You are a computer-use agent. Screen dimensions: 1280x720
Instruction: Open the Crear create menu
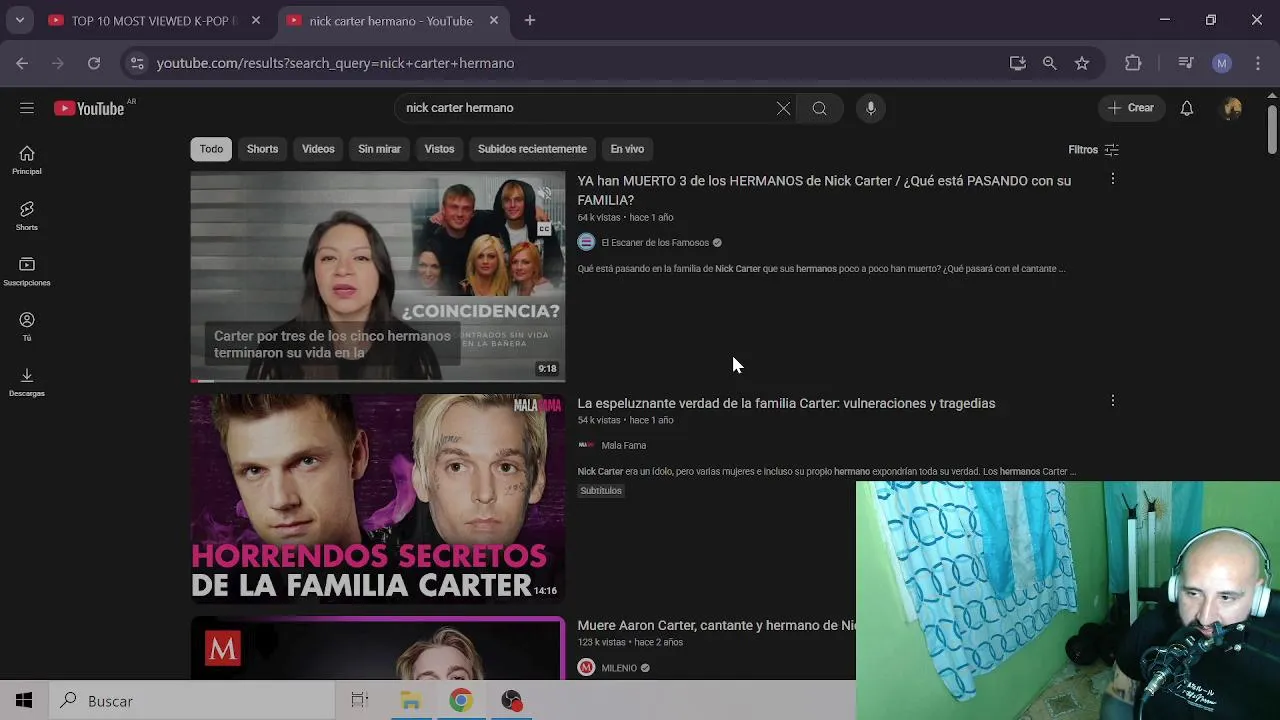[1131, 108]
